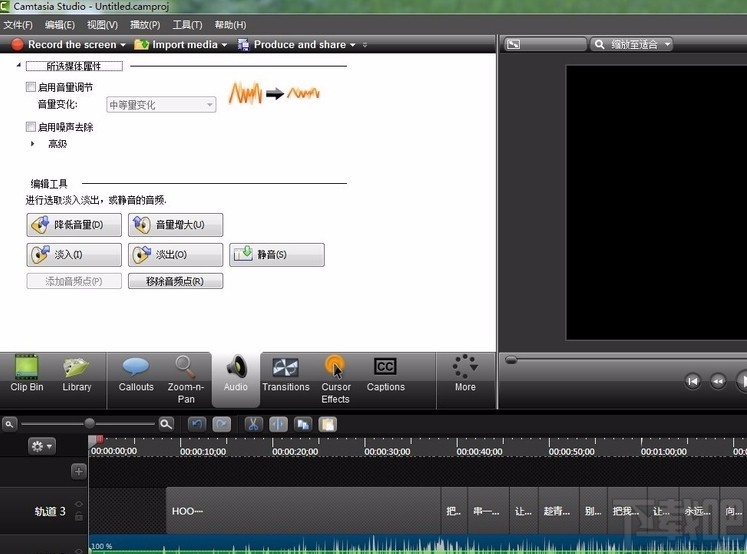Click timeline playhead marker at start
The image size is (747, 554).
point(98,440)
